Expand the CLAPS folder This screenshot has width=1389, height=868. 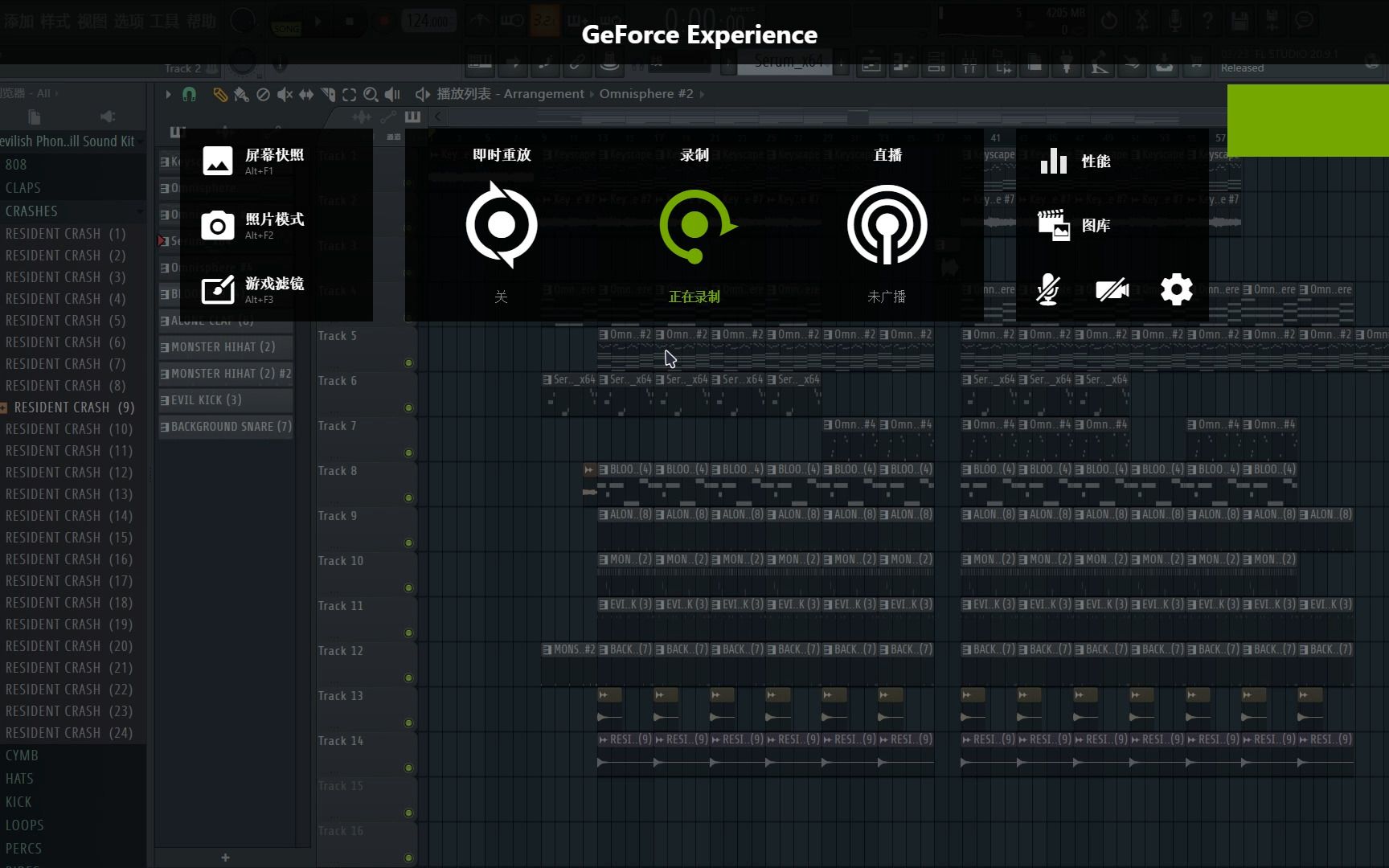[x=72, y=188]
